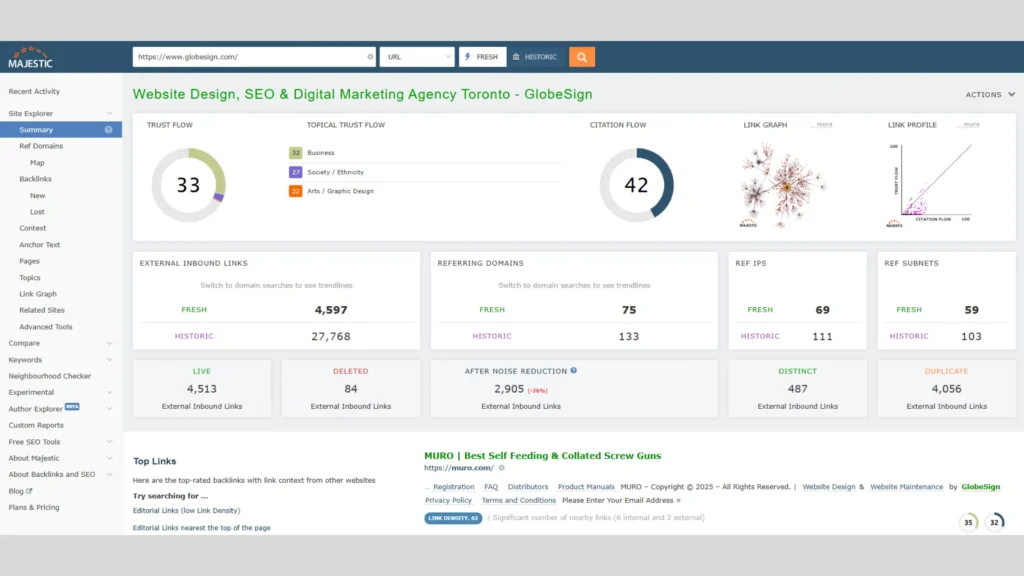The height and width of the screenshot is (576, 1024).
Task: Click Editorial Links (low Link Density)
Action: (186, 511)
